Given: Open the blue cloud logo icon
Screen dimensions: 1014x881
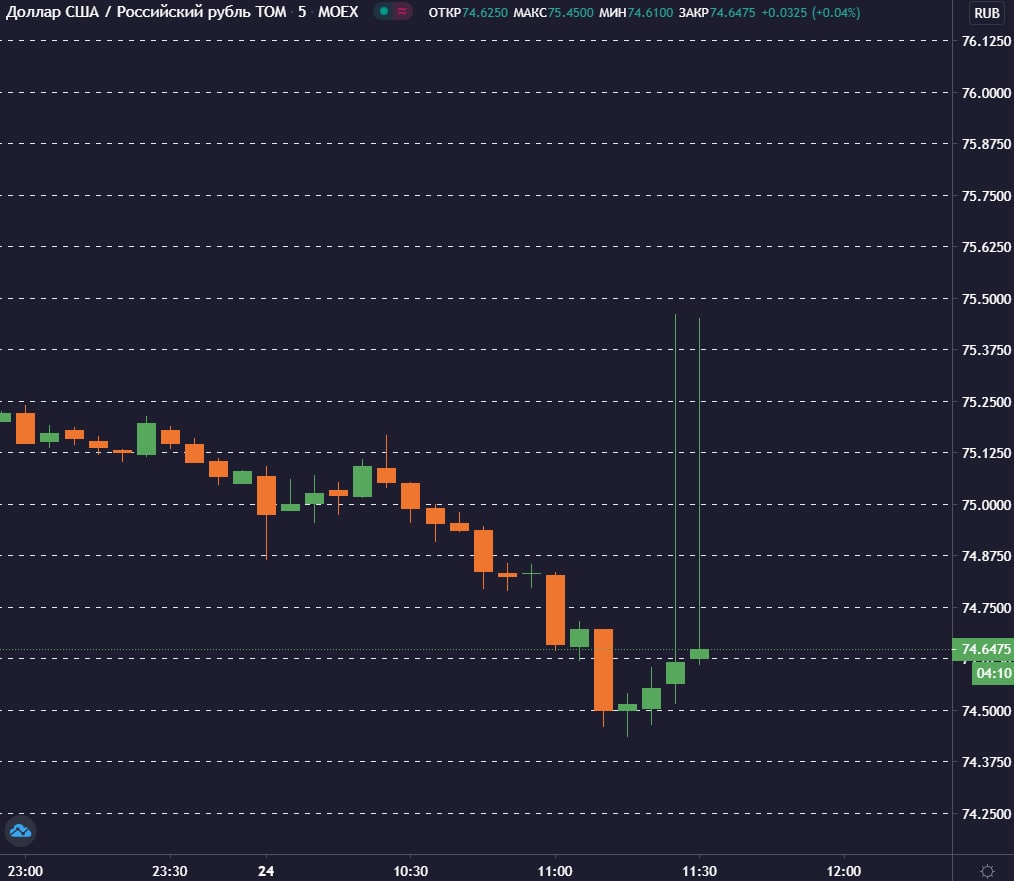Looking at the screenshot, I should coord(20,831).
